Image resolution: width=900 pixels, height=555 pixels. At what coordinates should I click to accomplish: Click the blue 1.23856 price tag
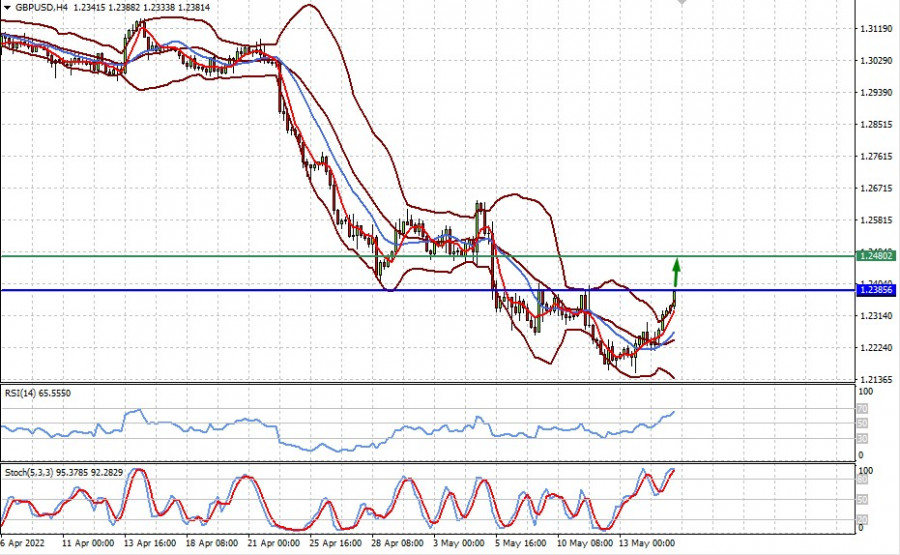pyautogui.click(x=875, y=290)
